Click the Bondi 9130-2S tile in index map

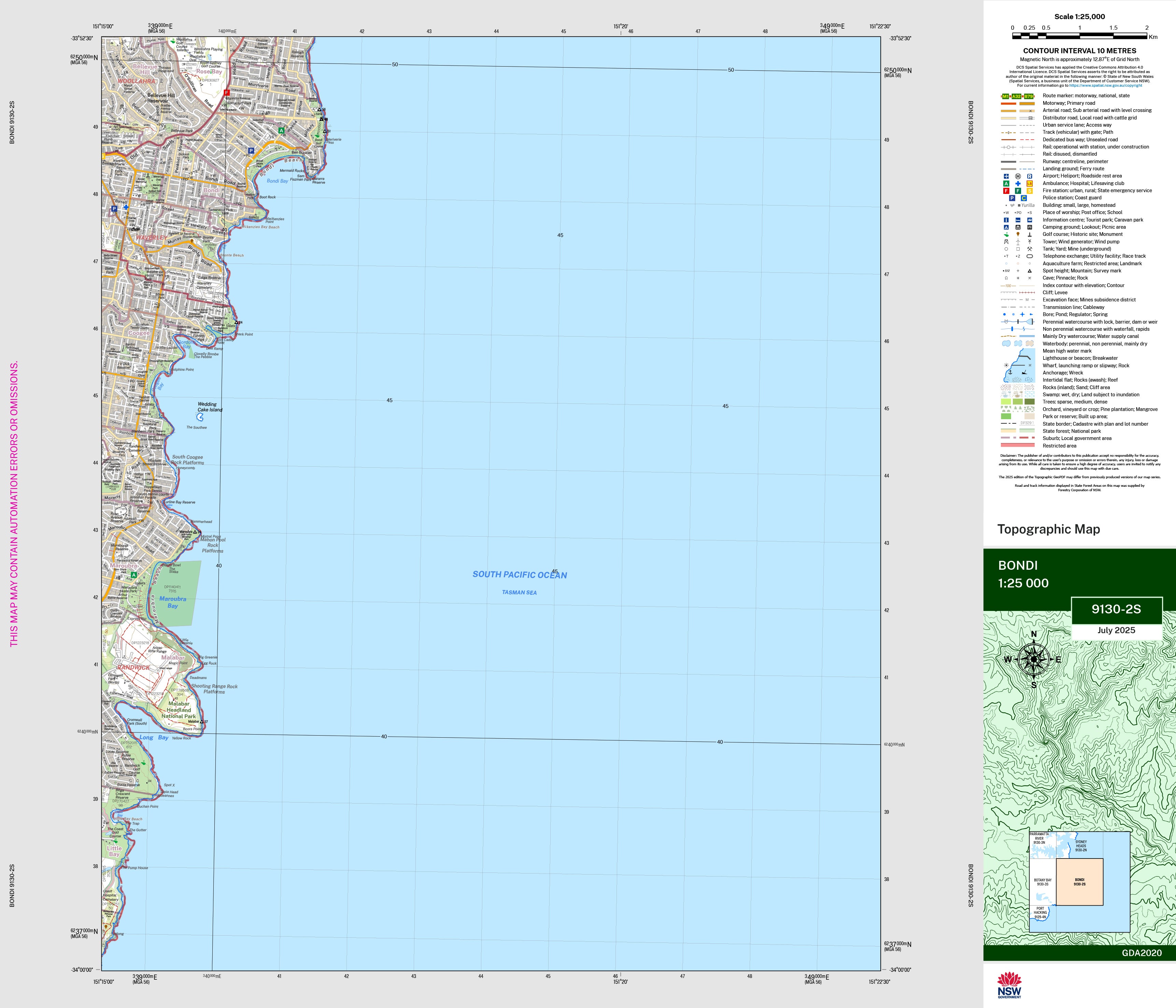[x=1079, y=881]
